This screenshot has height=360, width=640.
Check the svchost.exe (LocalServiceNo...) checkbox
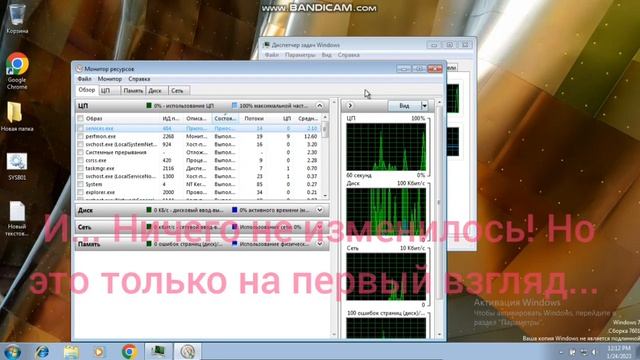[x=80, y=176]
